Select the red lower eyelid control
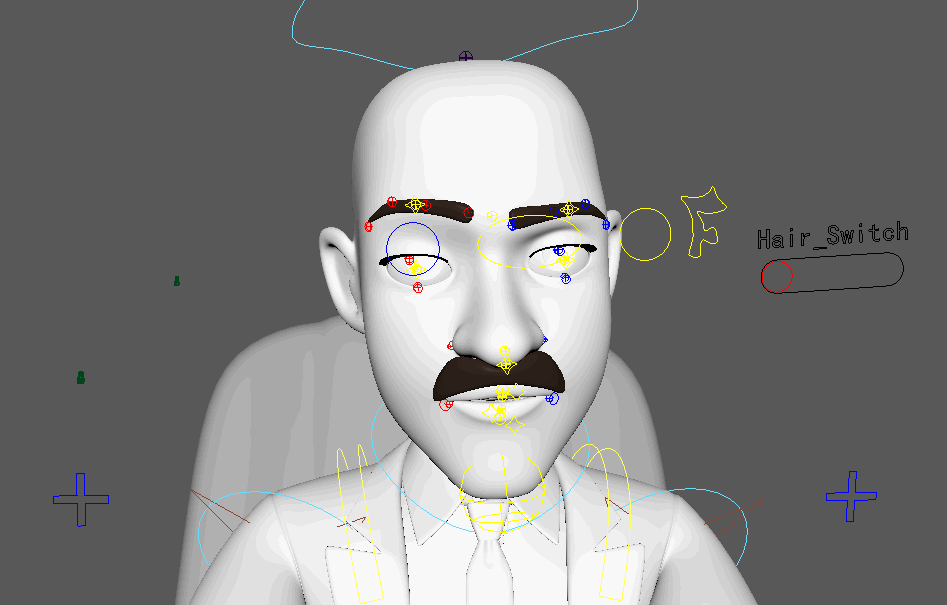The image size is (947, 605). [418, 287]
